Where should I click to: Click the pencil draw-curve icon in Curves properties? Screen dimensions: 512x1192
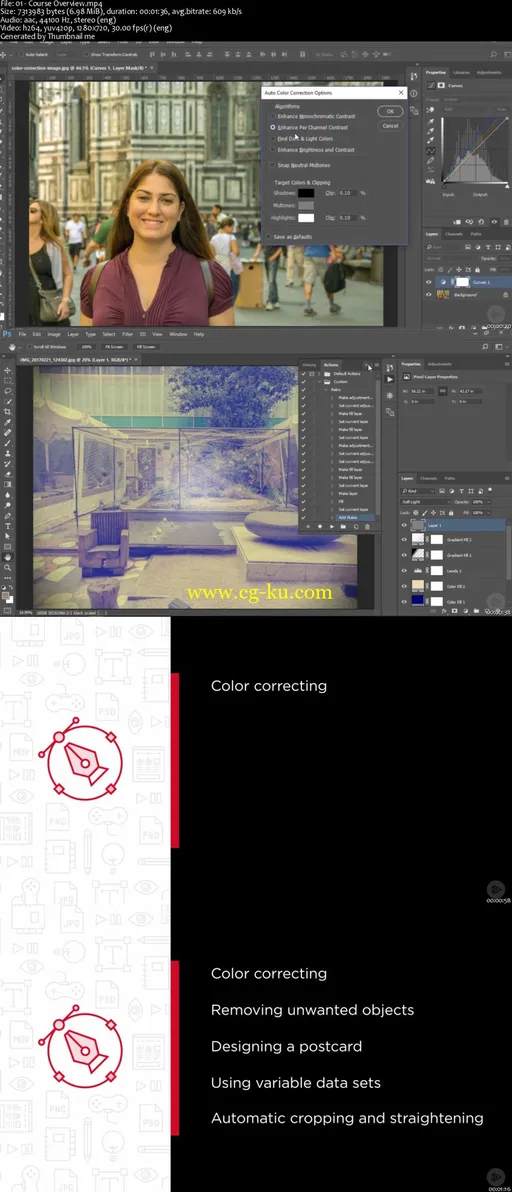(x=431, y=160)
